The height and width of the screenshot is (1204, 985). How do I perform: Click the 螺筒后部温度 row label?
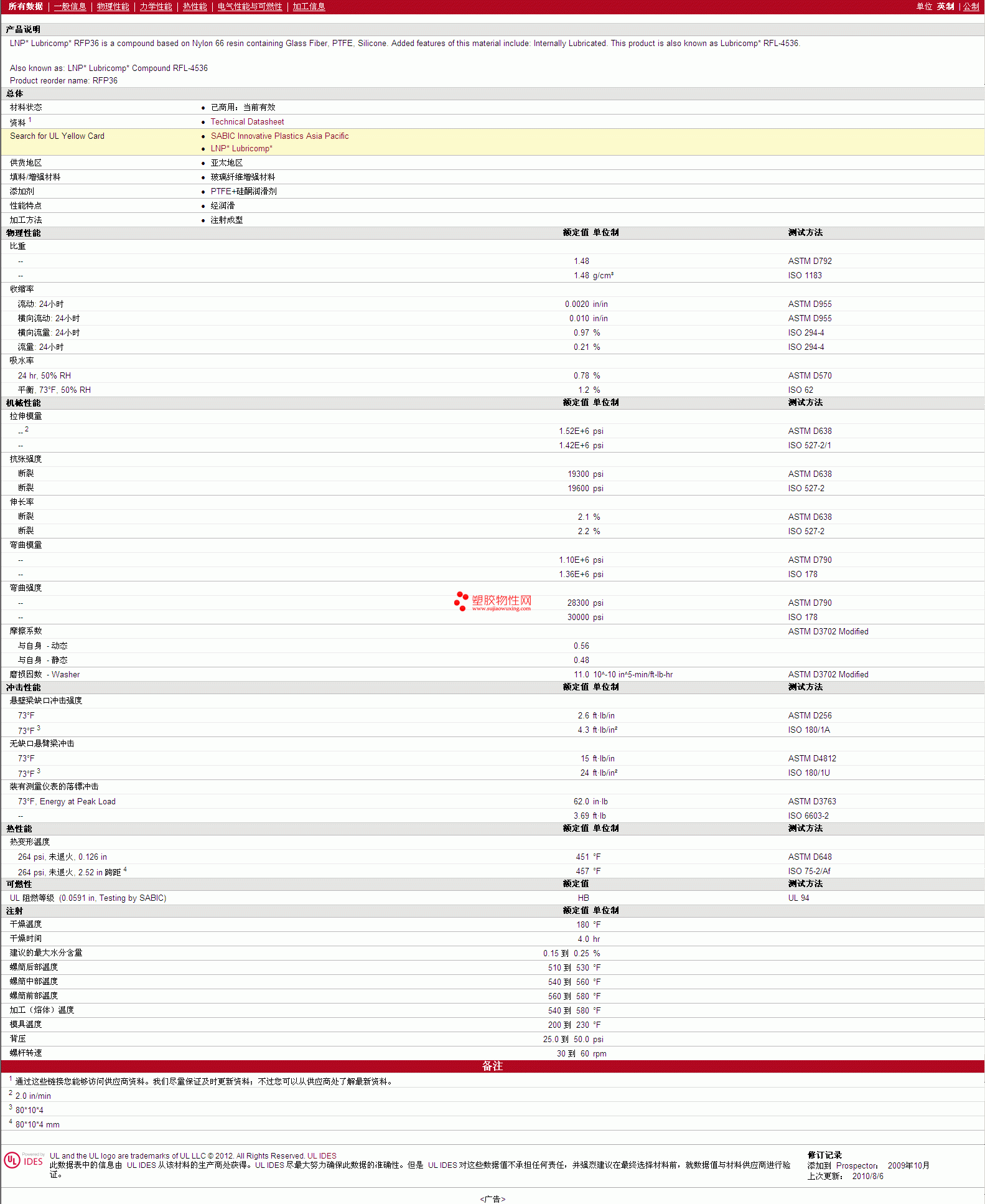[34, 967]
